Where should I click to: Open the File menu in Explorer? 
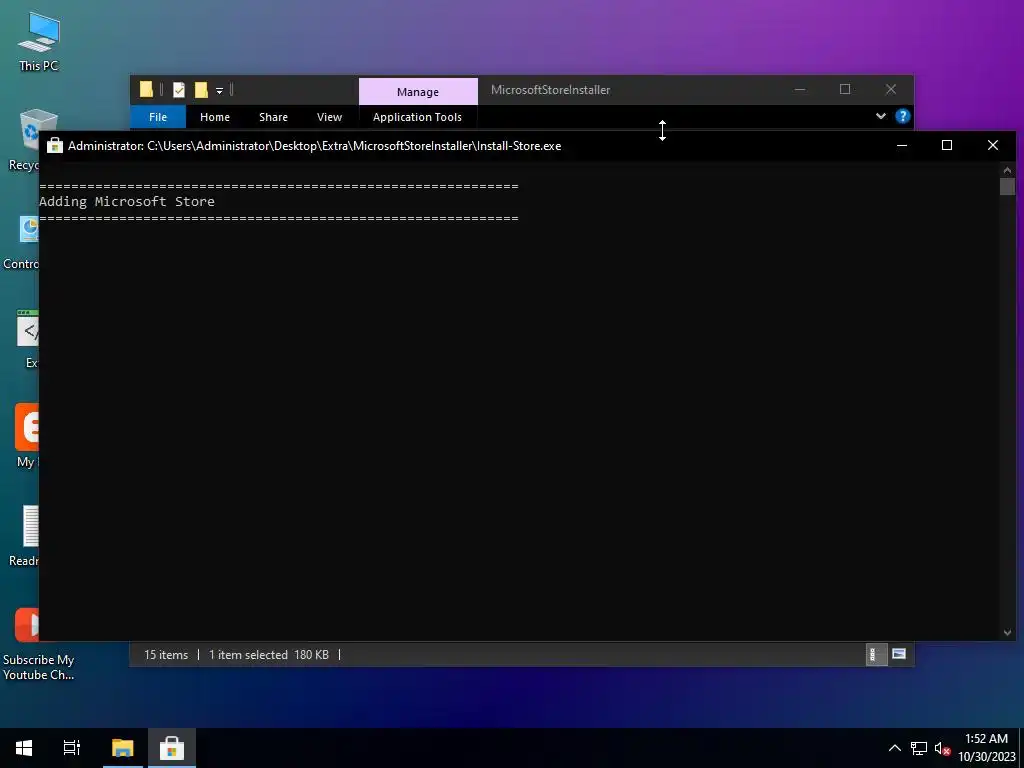pyautogui.click(x=158, y=117)
